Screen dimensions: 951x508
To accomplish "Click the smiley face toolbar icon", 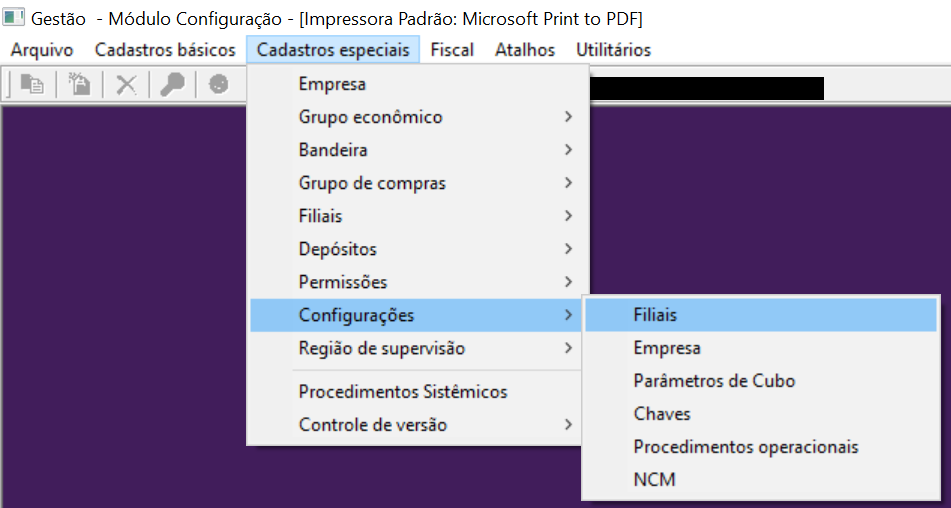I will (218, 85).
